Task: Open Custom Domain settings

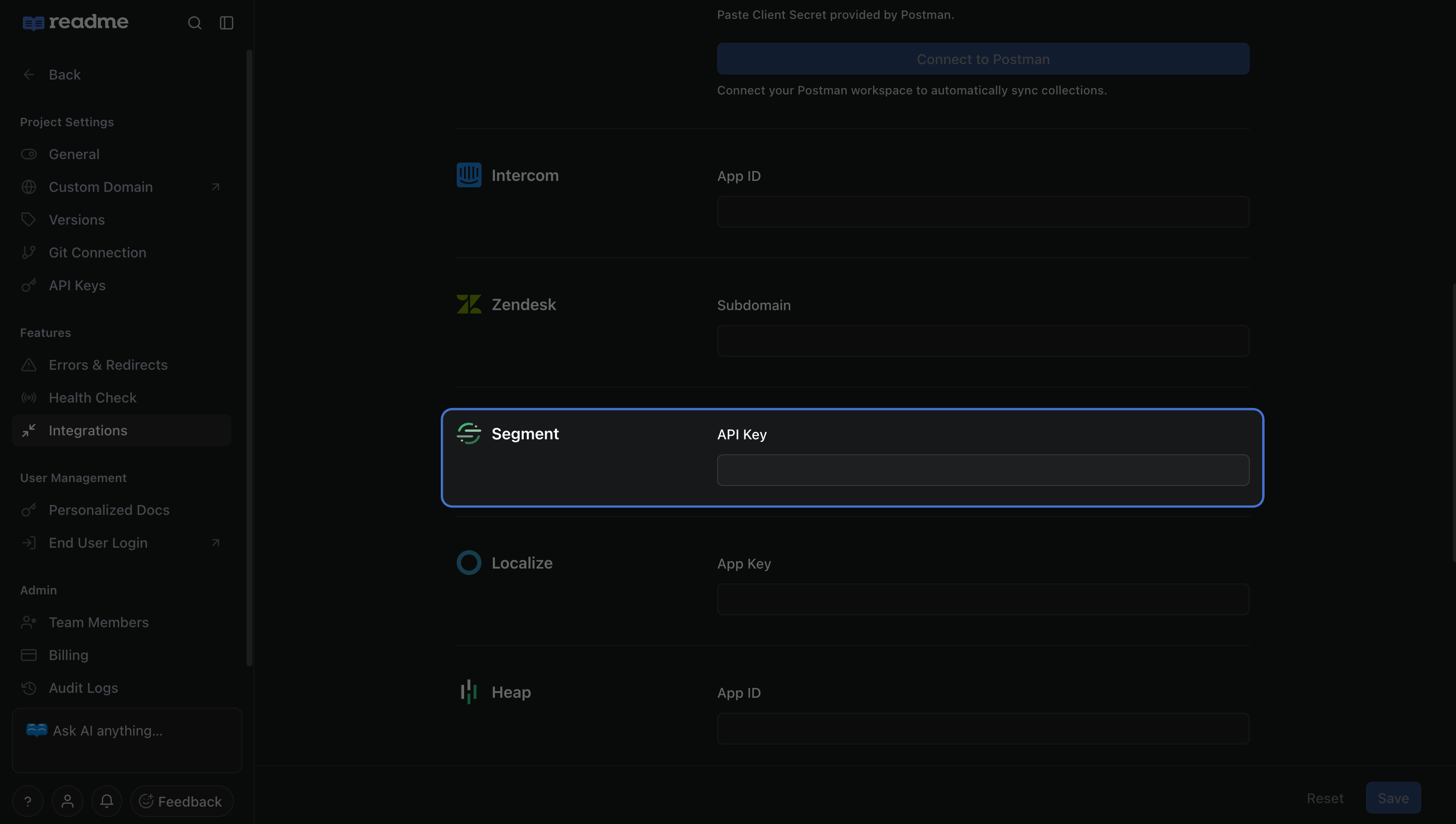Action: 122,187
